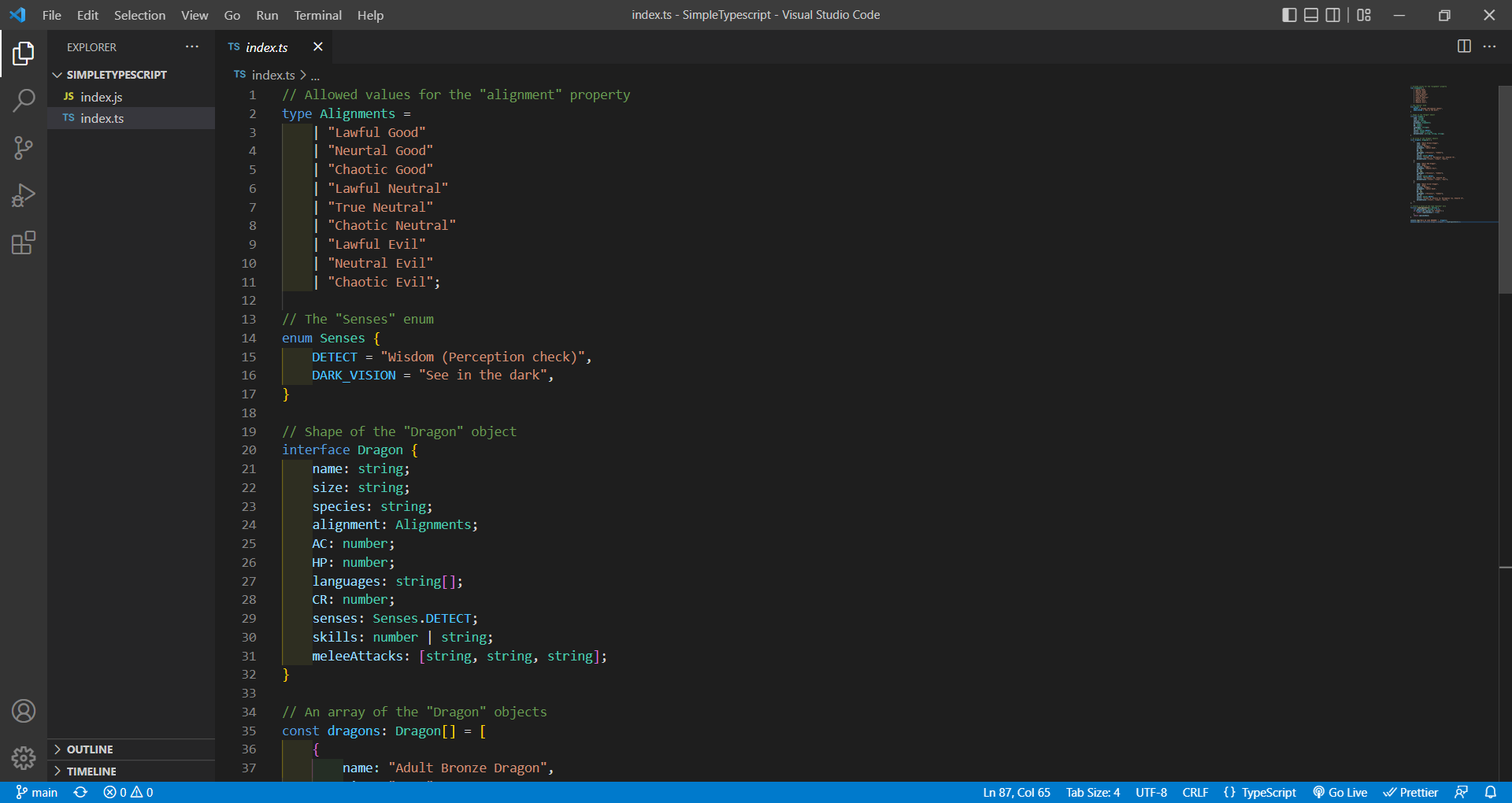Image resolution: width=1512 pixels, height=803 pixels.
Task: Toggle primary side bar visibility
Action: pos(1289,15)
